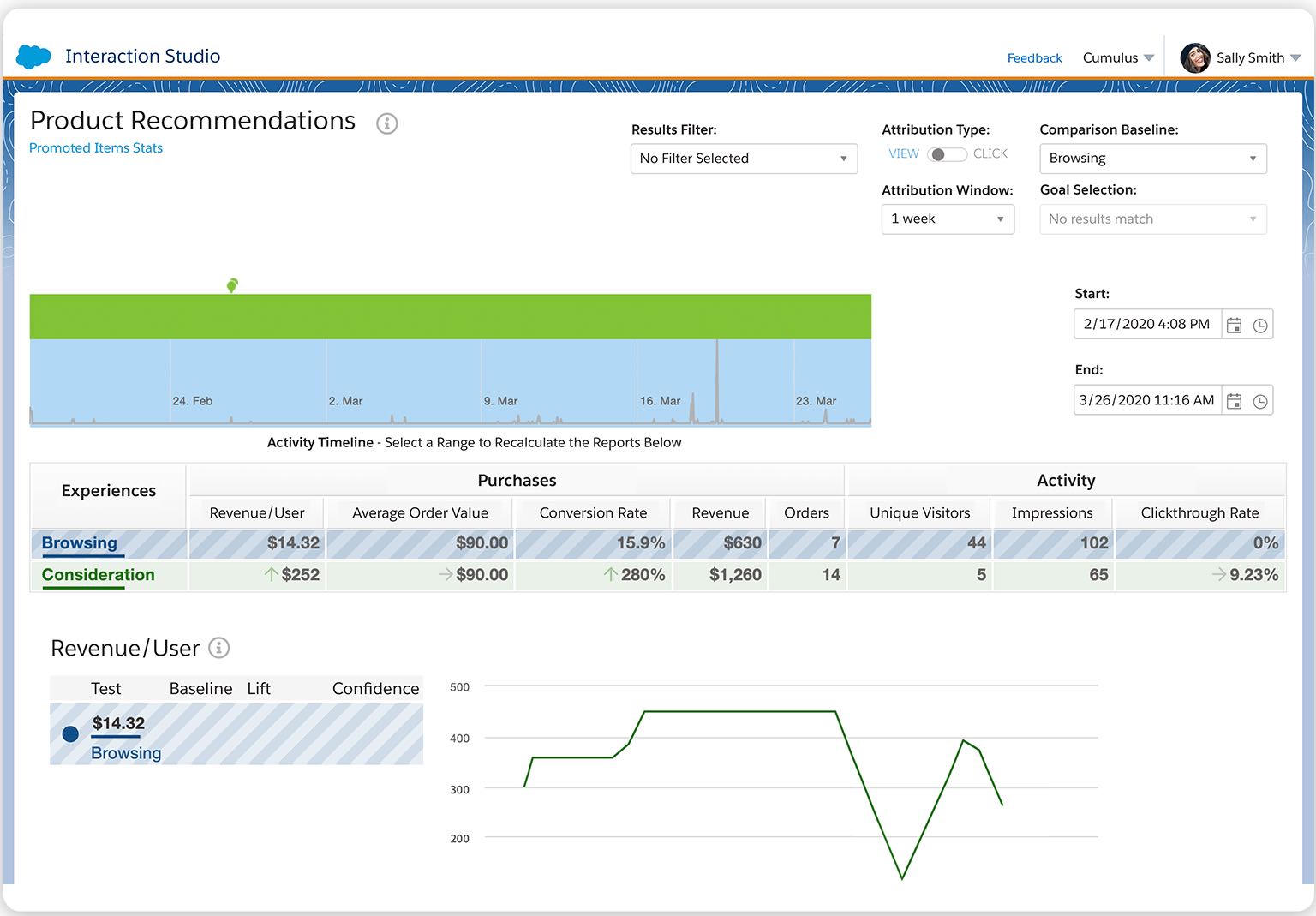Click the green campaign marker on timeline
Viewport: 1316px width, 916px height.
pyautogui.click(x=232, y=285)
